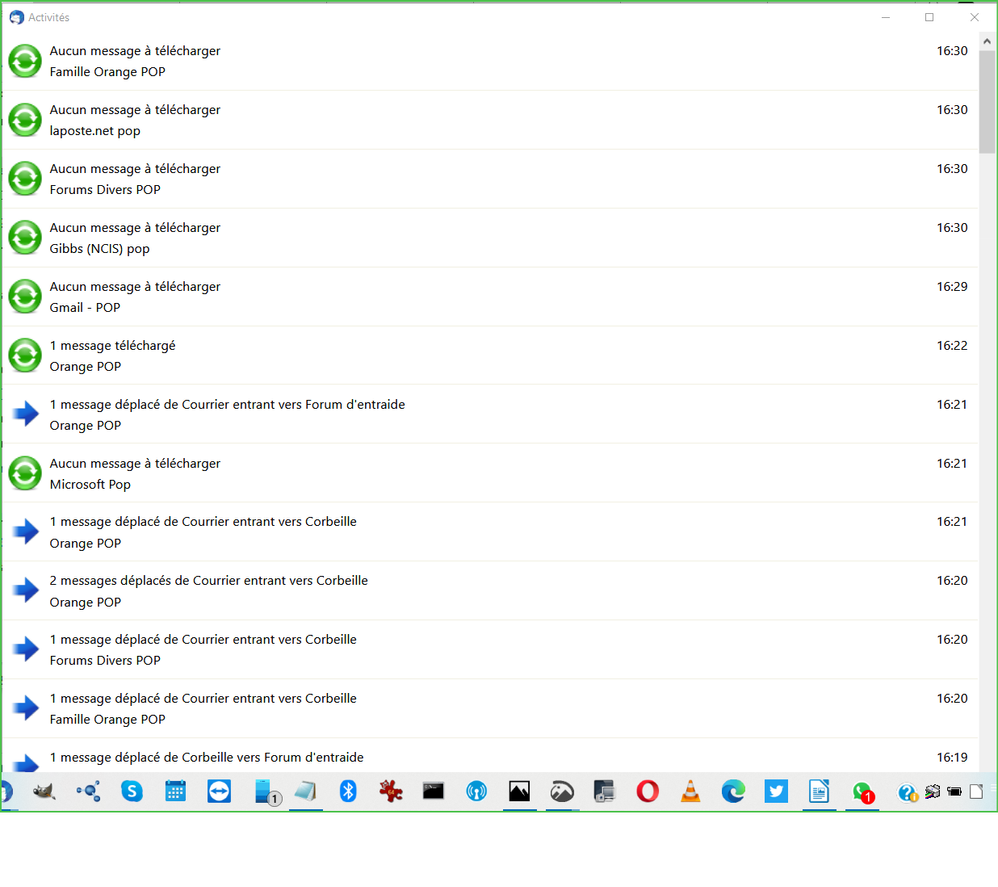The image size is (998, 887).
Task: Click the blue arrow for Orange POP Corbeille move at 16:21
Action: tap(26, 531)
